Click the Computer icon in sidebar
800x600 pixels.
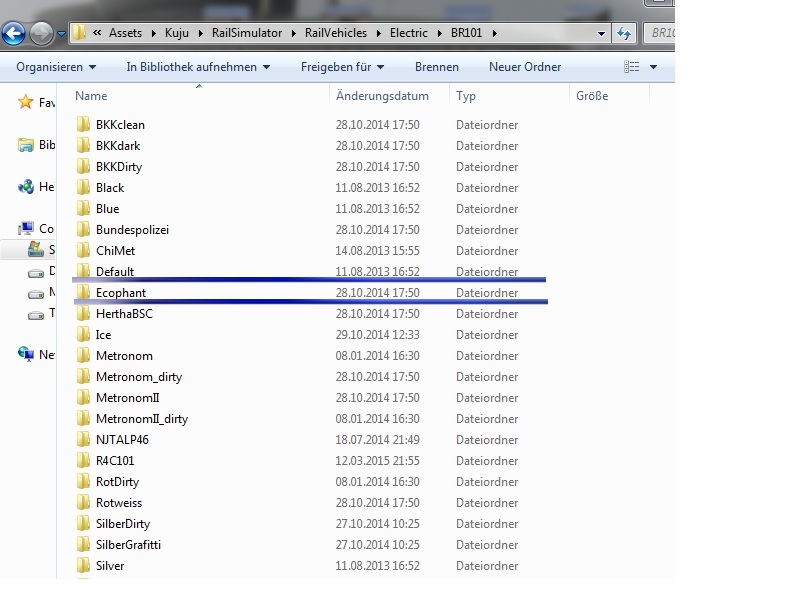tap(26, 229)
